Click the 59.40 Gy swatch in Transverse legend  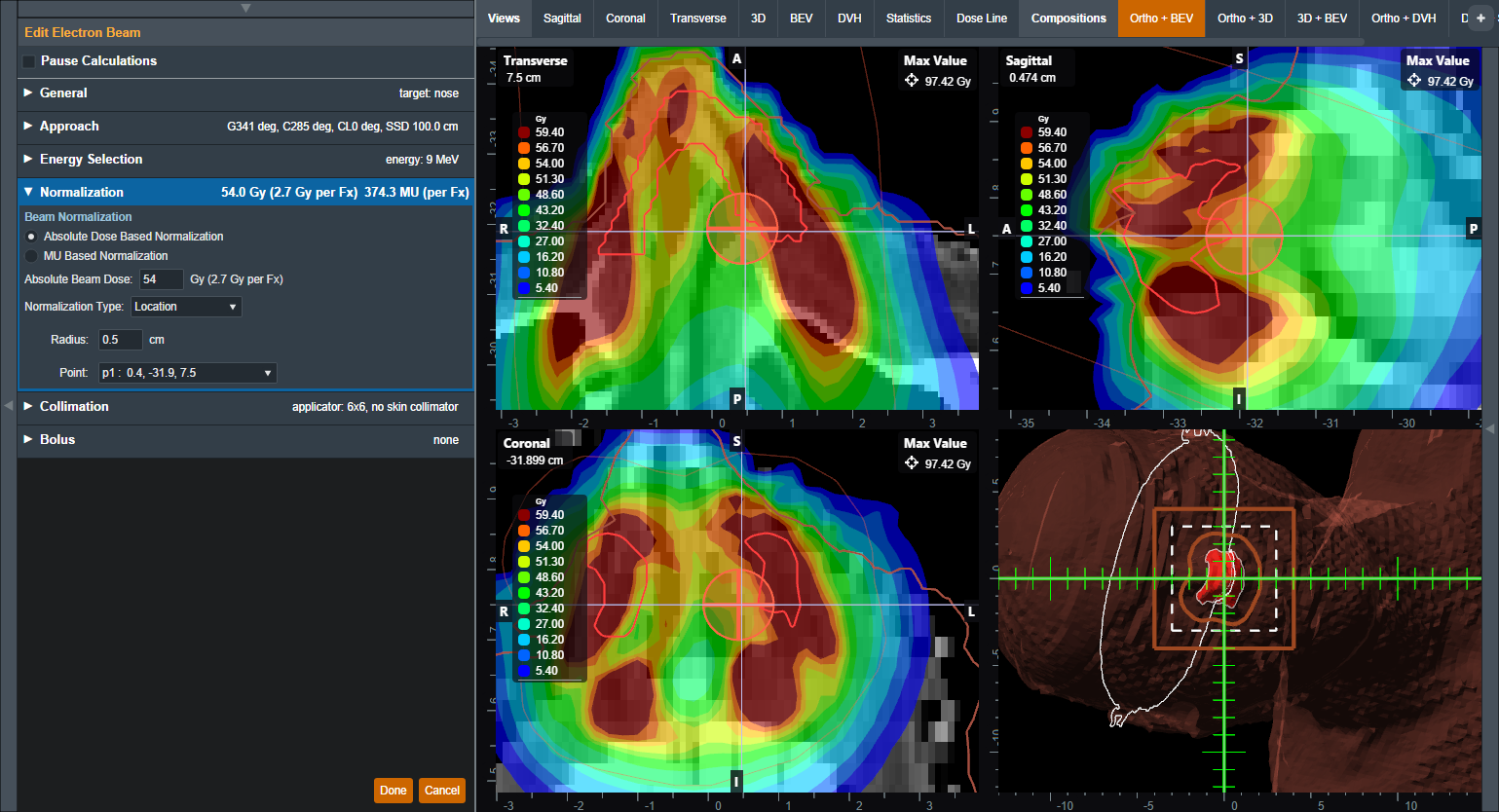click(x=524, y=132)
